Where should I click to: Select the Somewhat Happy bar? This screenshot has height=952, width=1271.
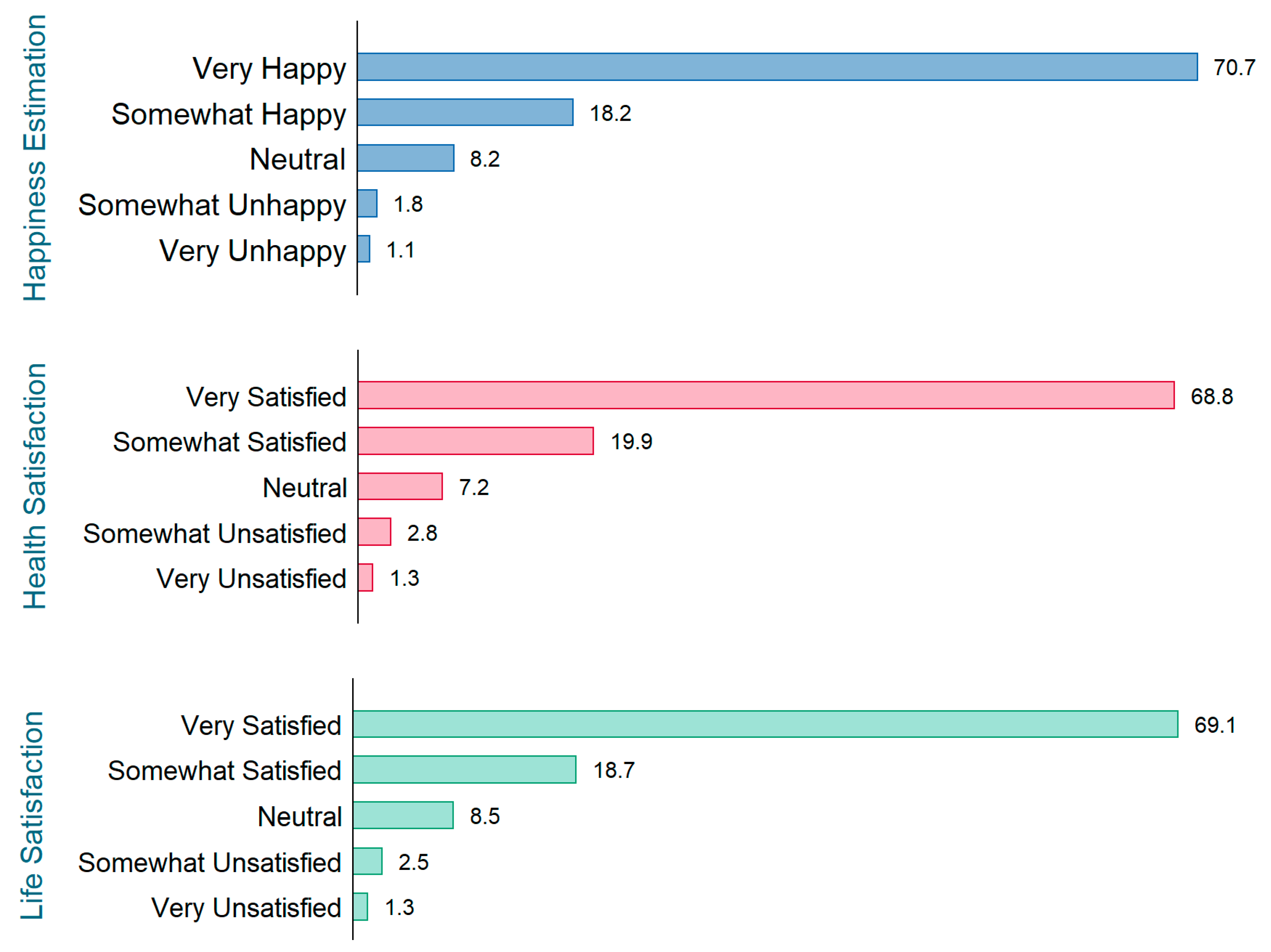coord(465,112)
